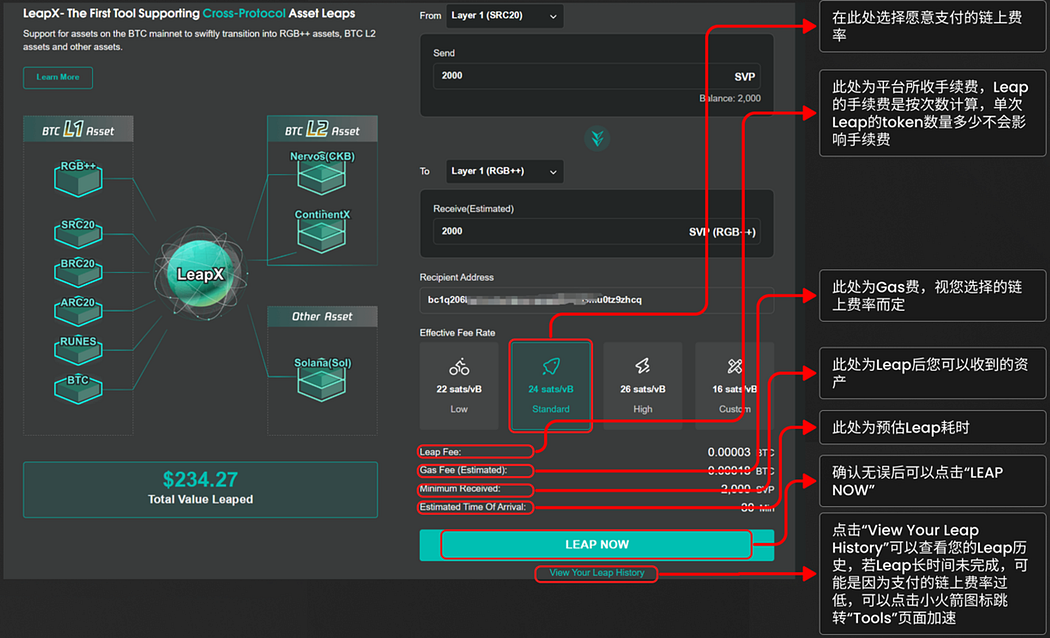Image resolution: width=1050 pixels, height=638 pixels.
Task: Click the rocket icon for Standard fee
Action: click(550, 366)
